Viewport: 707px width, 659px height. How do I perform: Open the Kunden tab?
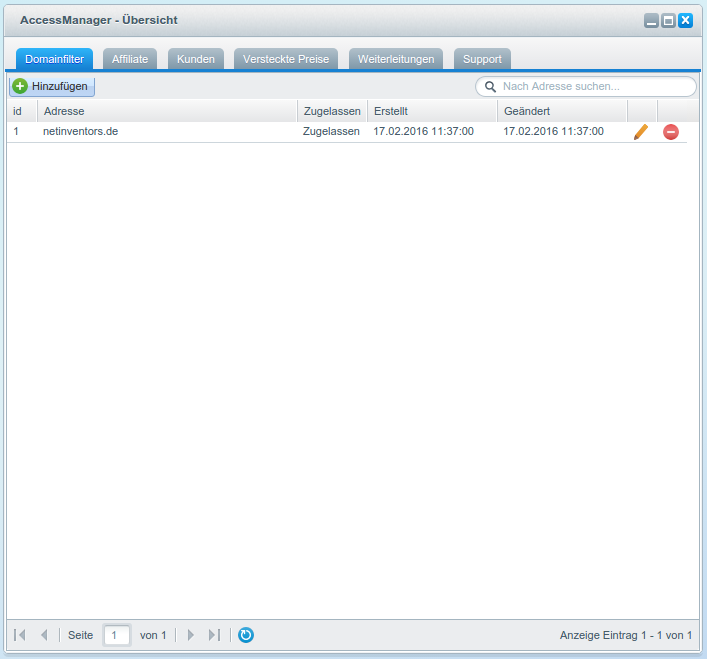(x=196, y=59)
